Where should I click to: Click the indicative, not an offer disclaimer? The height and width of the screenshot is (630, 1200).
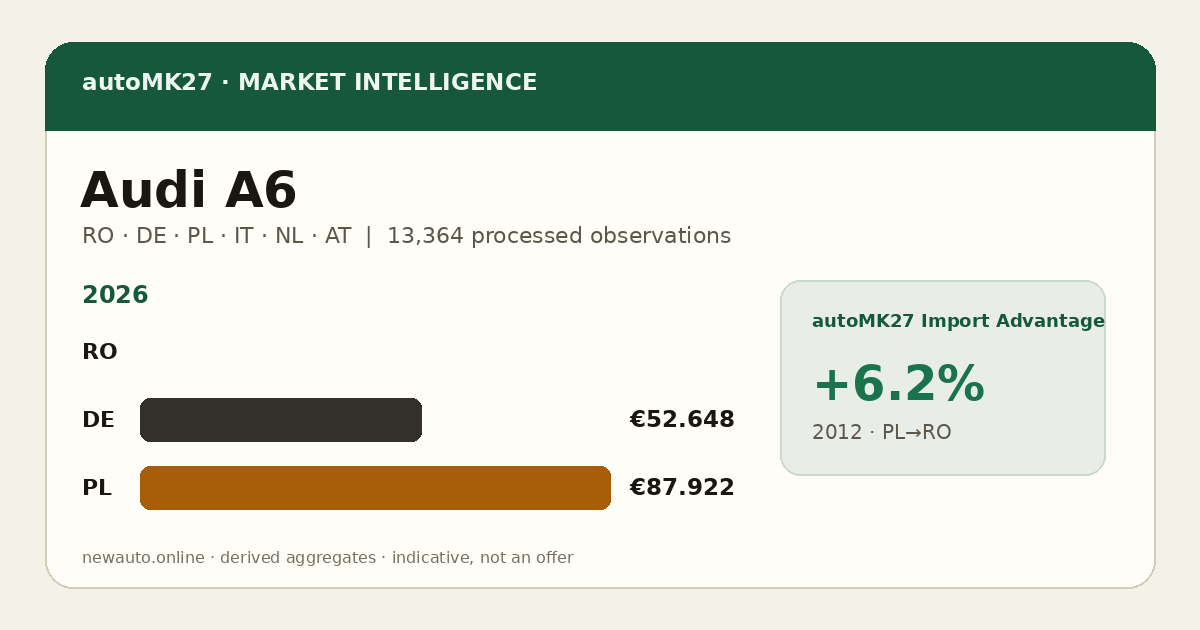click(482, 558)
